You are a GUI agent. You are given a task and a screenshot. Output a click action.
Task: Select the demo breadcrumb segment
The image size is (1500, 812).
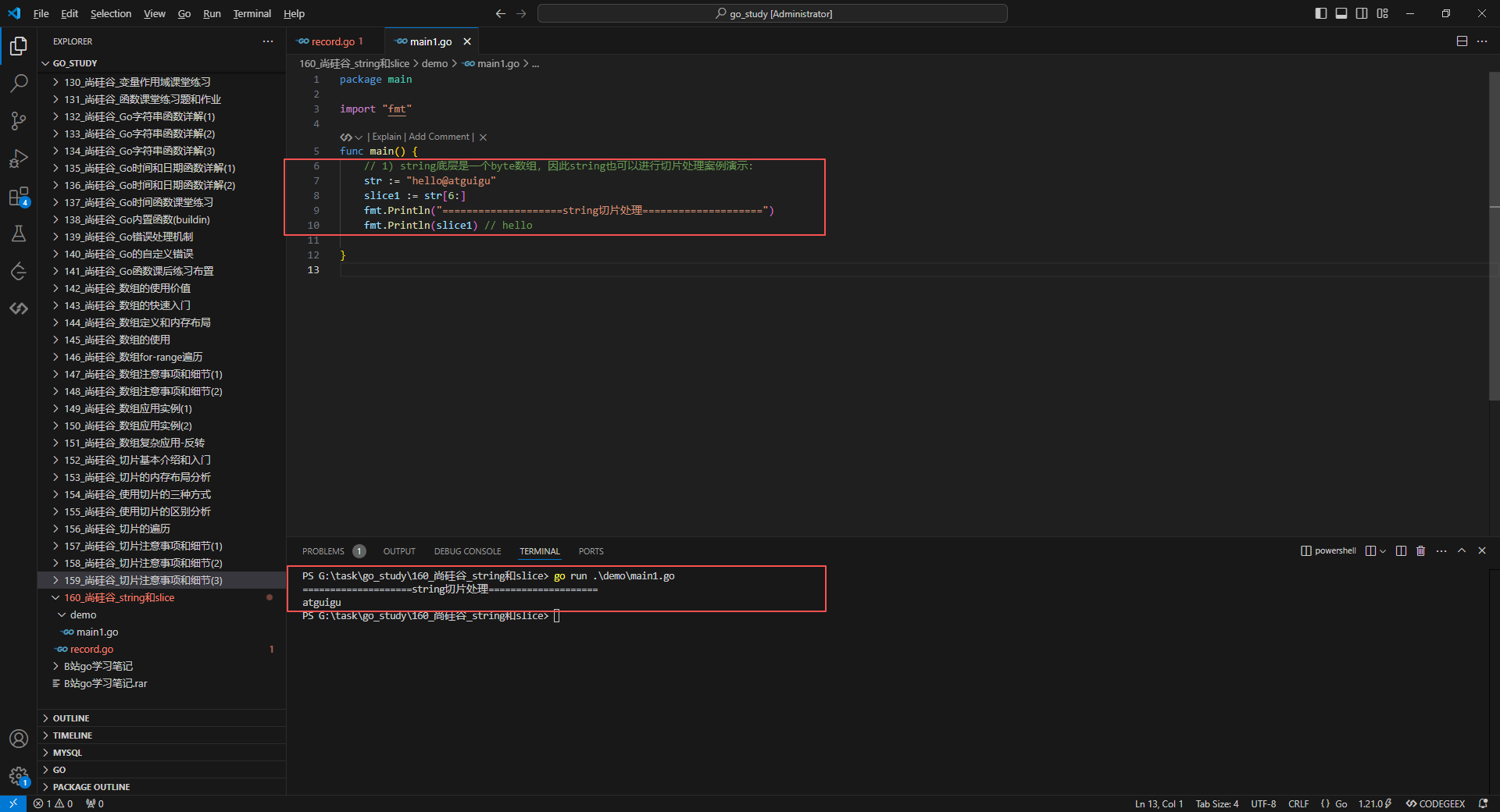click(x=435, y=63)
